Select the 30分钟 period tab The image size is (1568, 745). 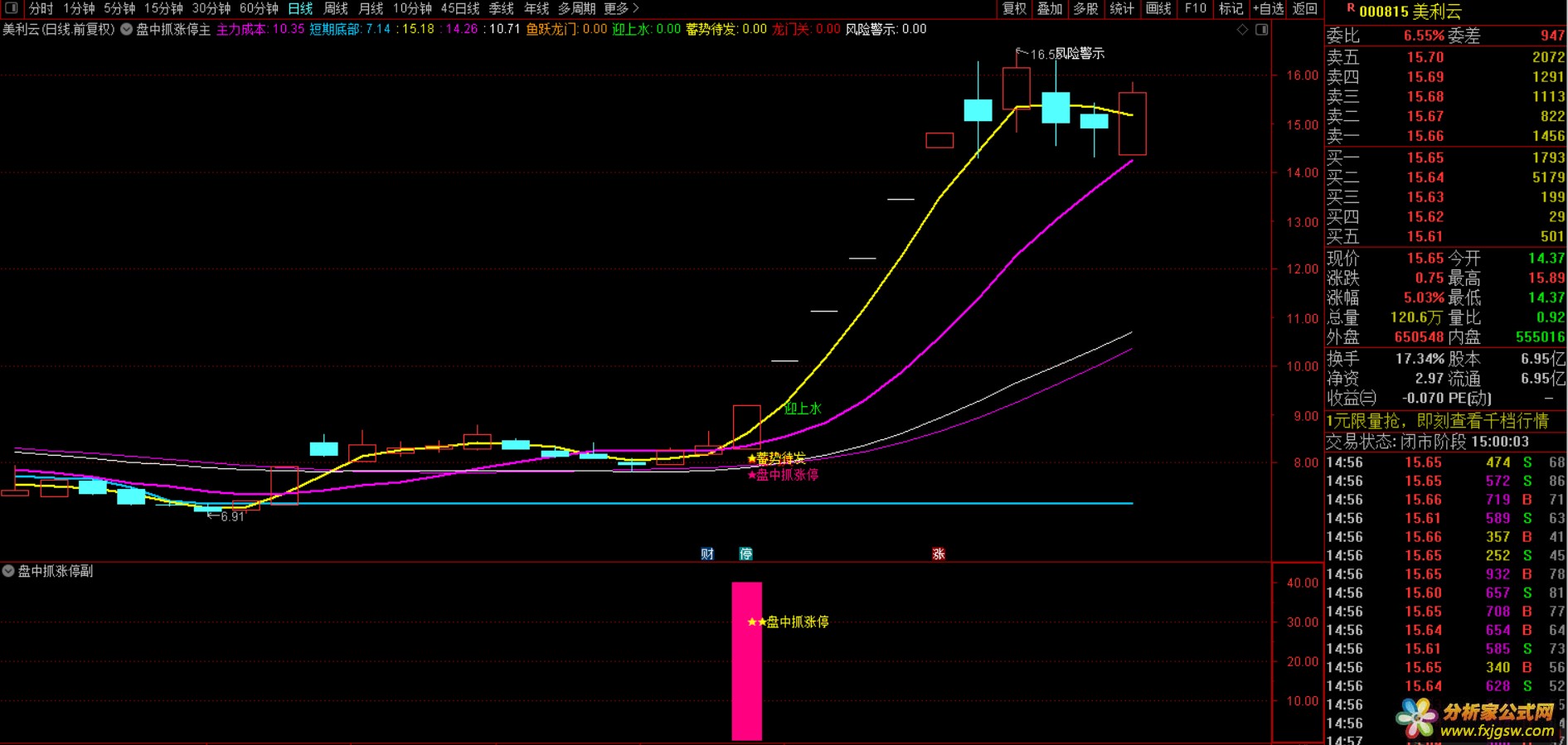tap(211, 8)
